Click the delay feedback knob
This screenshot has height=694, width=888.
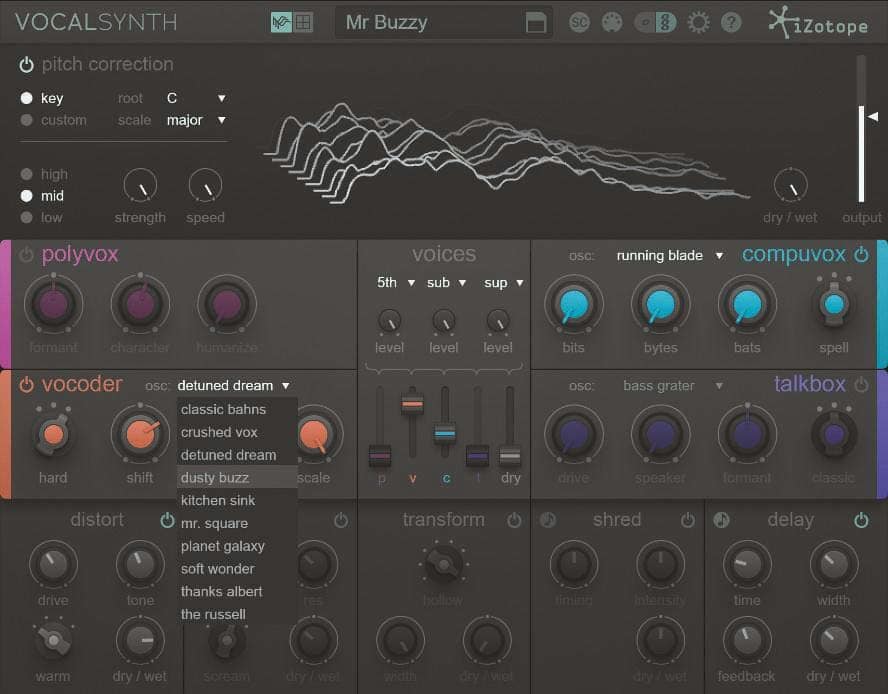(747, 640)
